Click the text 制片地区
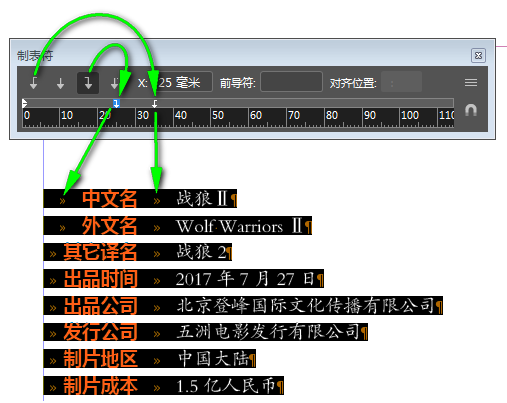The image size is (507, 403). tap(100, 359)
